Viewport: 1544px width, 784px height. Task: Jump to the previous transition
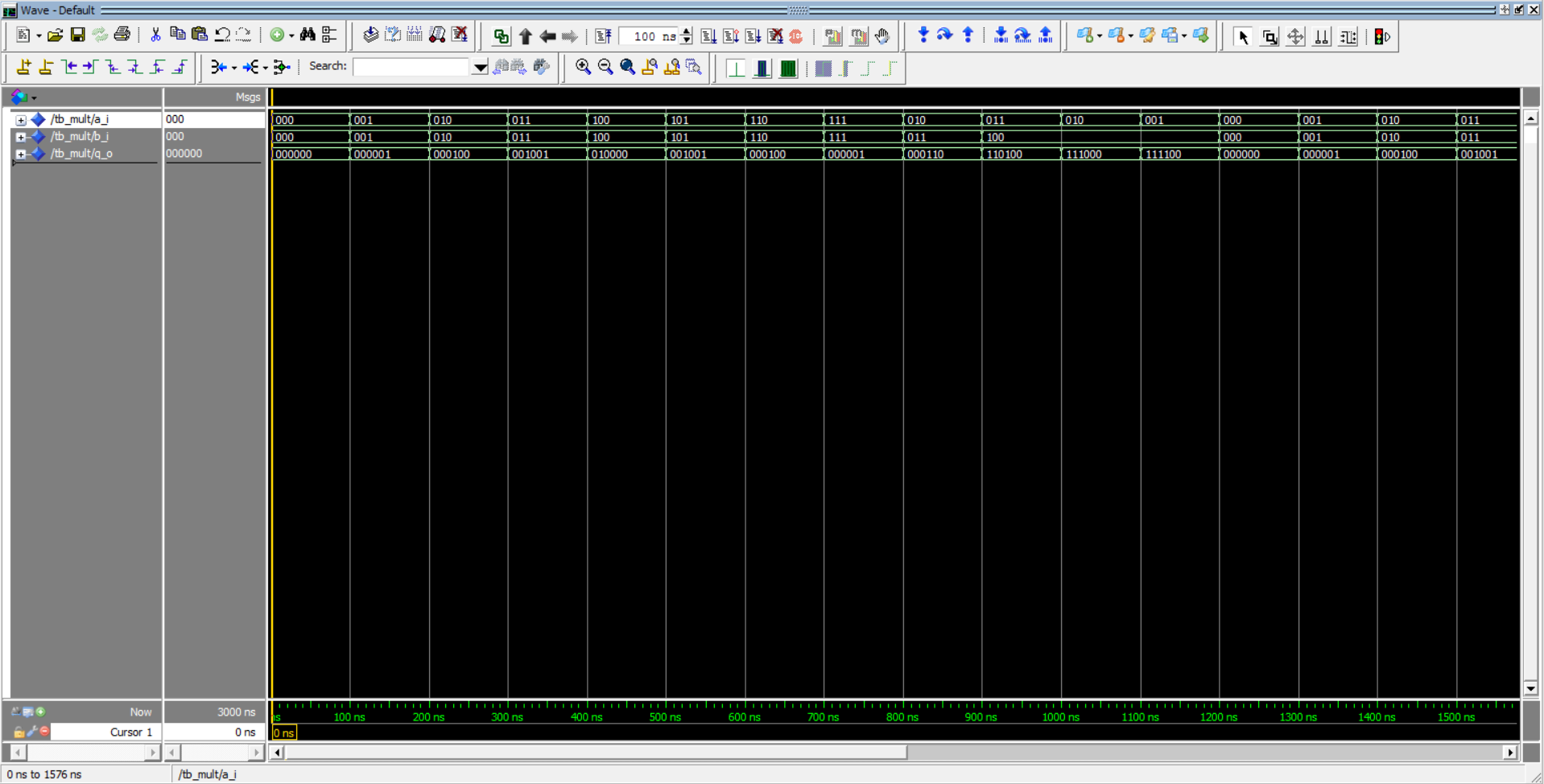(x=69, y=68)
